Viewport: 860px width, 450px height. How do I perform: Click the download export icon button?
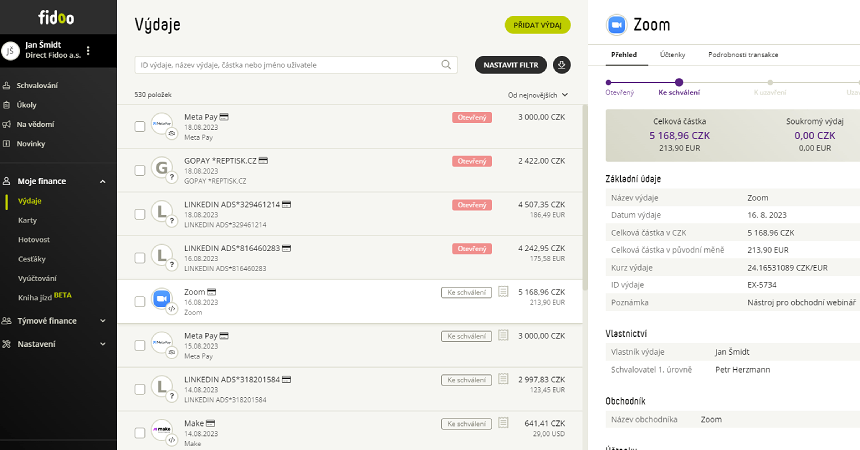[x=562, y=65]
